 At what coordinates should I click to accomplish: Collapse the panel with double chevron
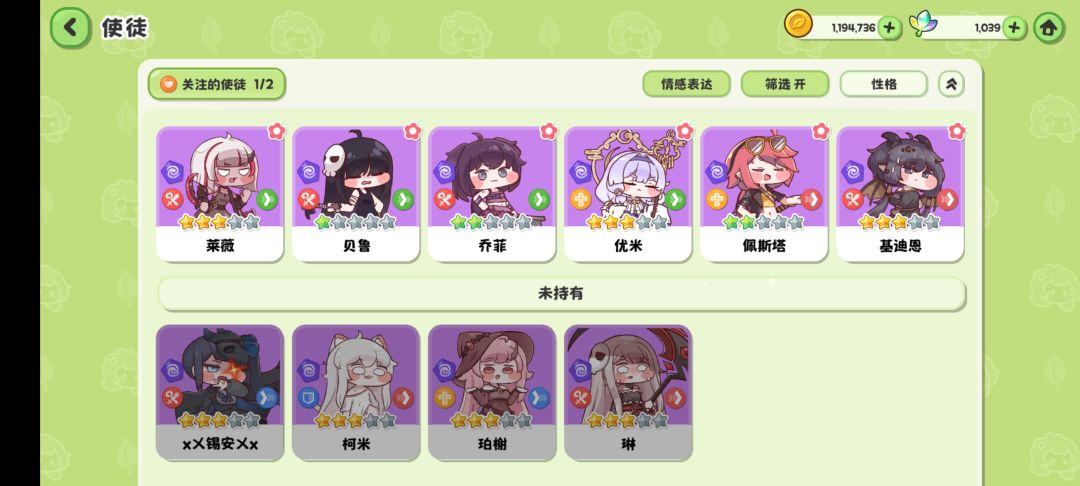(951, 84)
